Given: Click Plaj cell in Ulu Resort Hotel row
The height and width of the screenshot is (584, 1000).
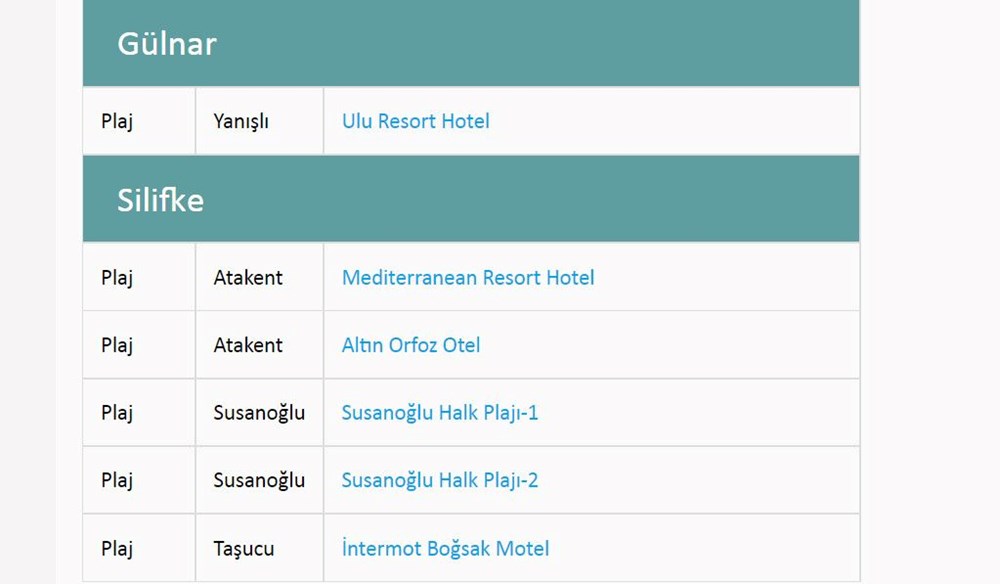Looking at the screenshot, I should [117, 122].
